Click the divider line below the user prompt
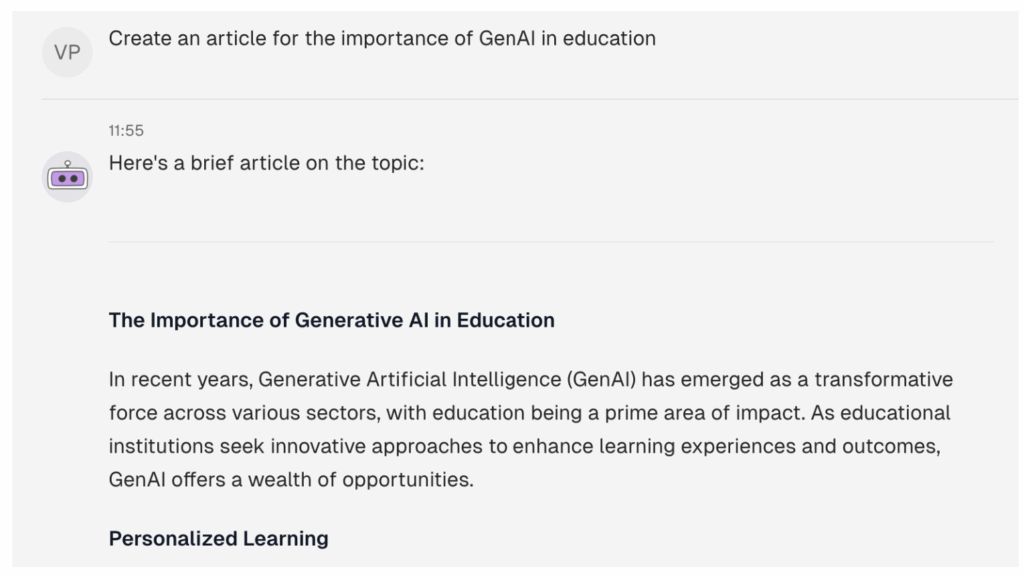1024x576 pixels. (530, 99)
